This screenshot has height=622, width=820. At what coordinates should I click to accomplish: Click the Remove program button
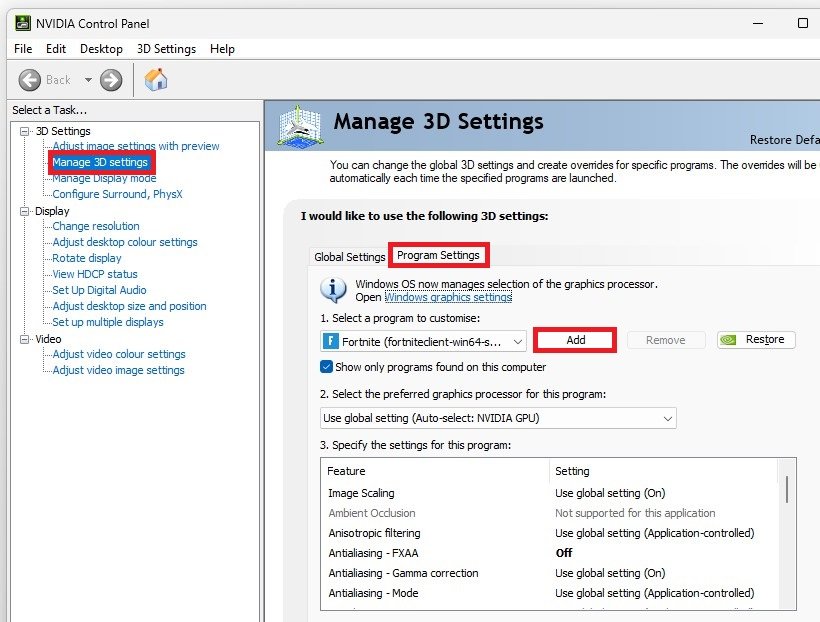click(x=665, y=340)
